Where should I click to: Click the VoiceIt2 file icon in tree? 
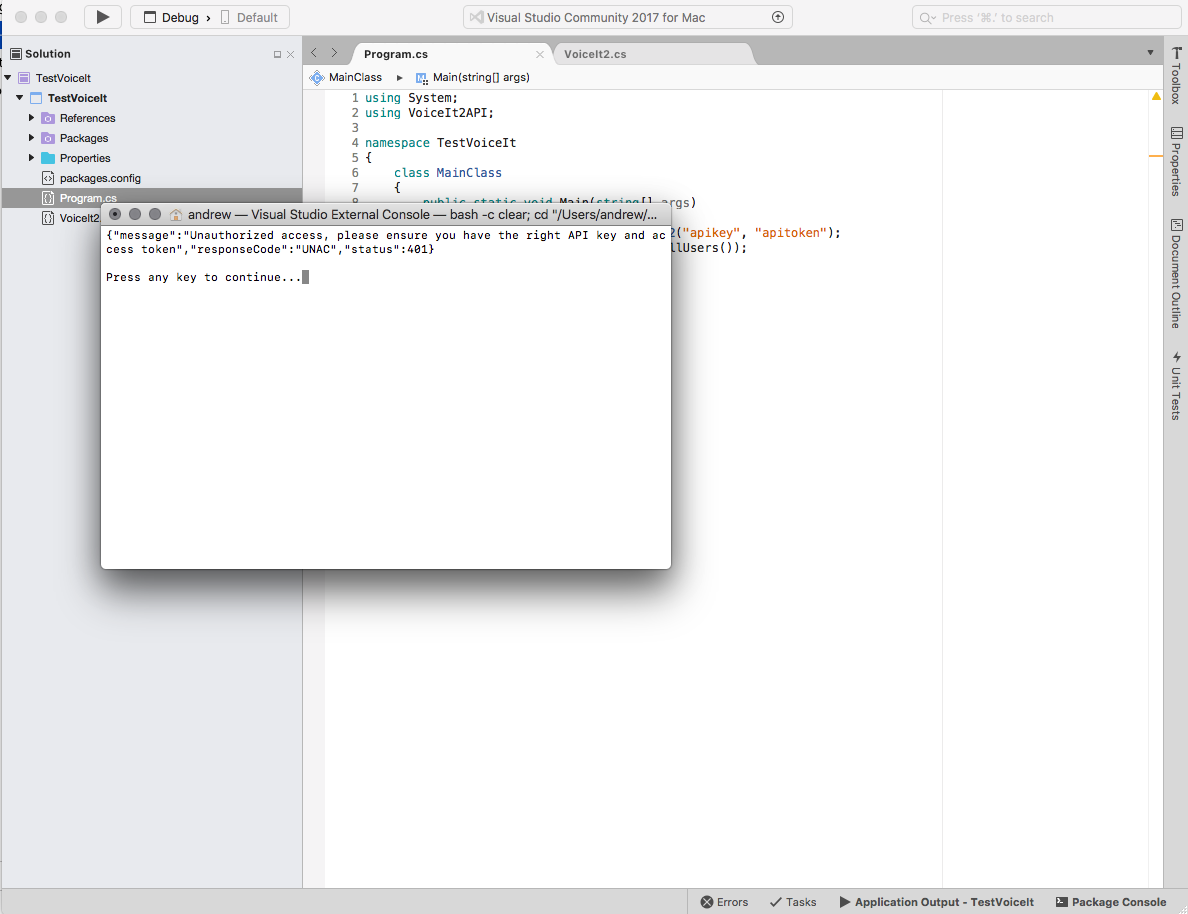48,218
